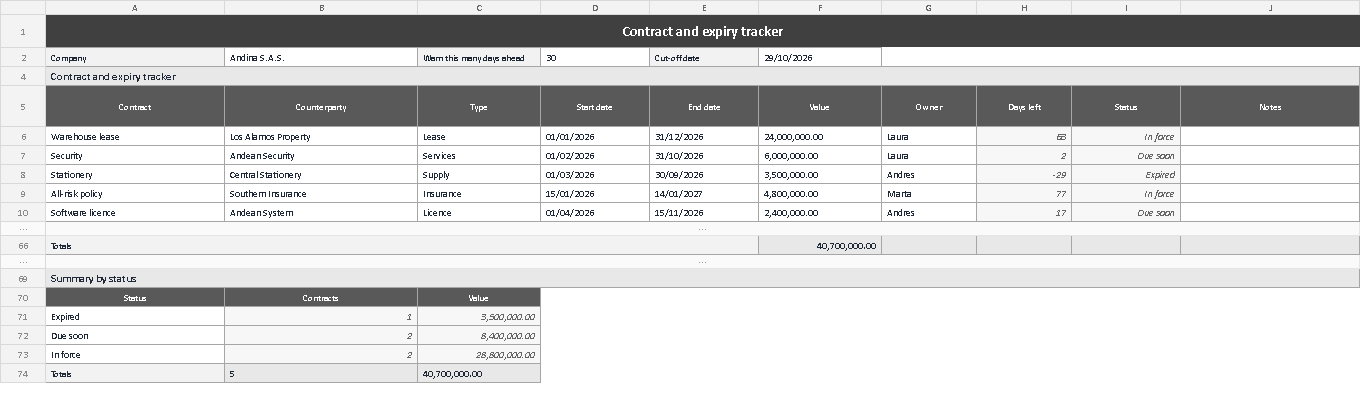Select the cut-off date cell '29/10/2026'

pos(820,57)
